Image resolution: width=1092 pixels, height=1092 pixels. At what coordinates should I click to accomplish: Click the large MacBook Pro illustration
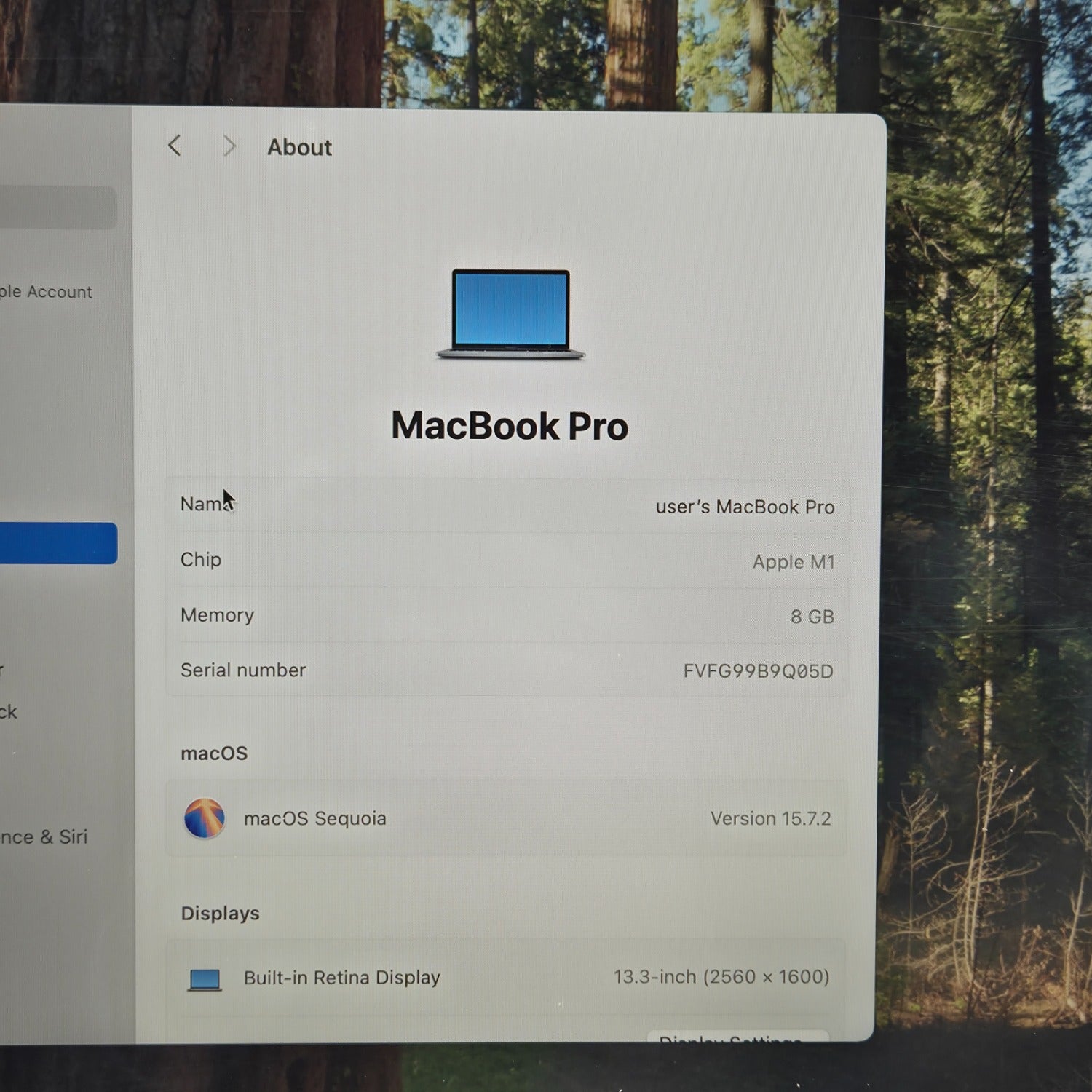(x=510, y=314)
